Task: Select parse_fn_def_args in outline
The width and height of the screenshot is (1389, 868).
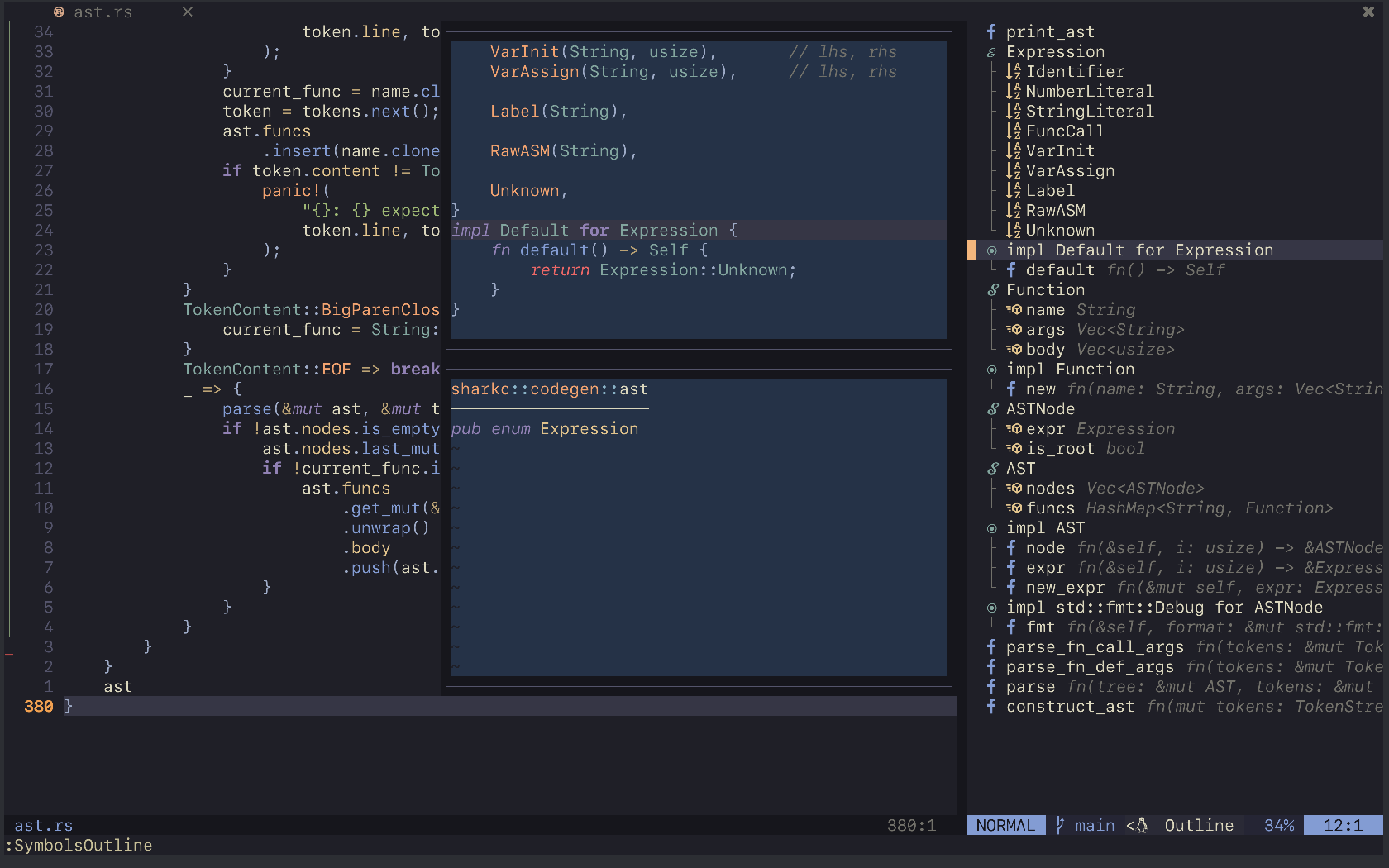Action: tap(1194, 666)
